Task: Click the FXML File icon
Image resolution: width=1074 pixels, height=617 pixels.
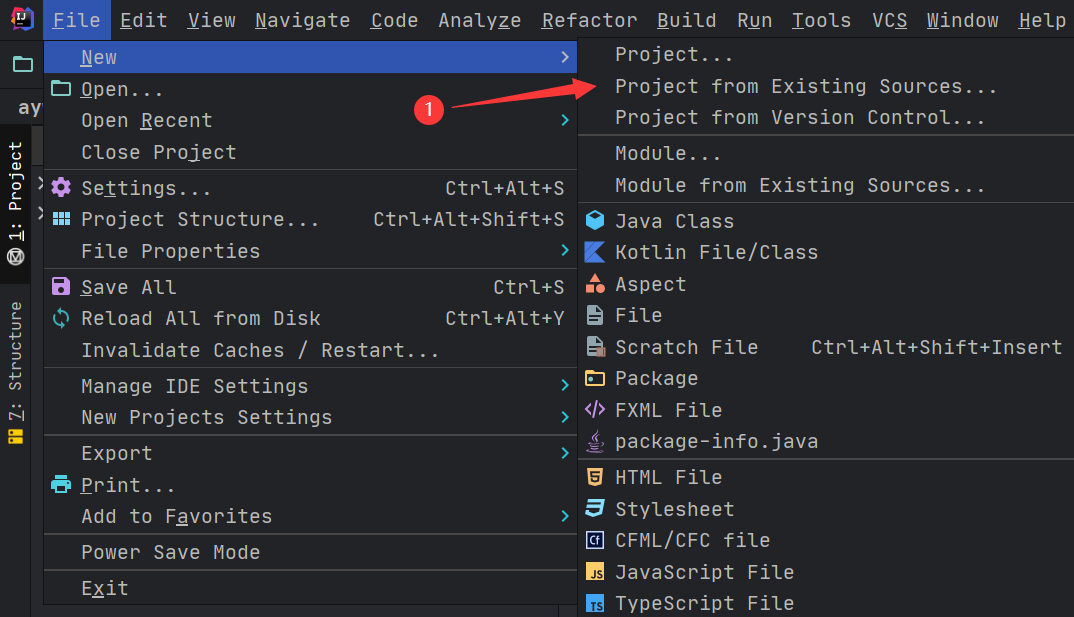Action: (595, 410)
